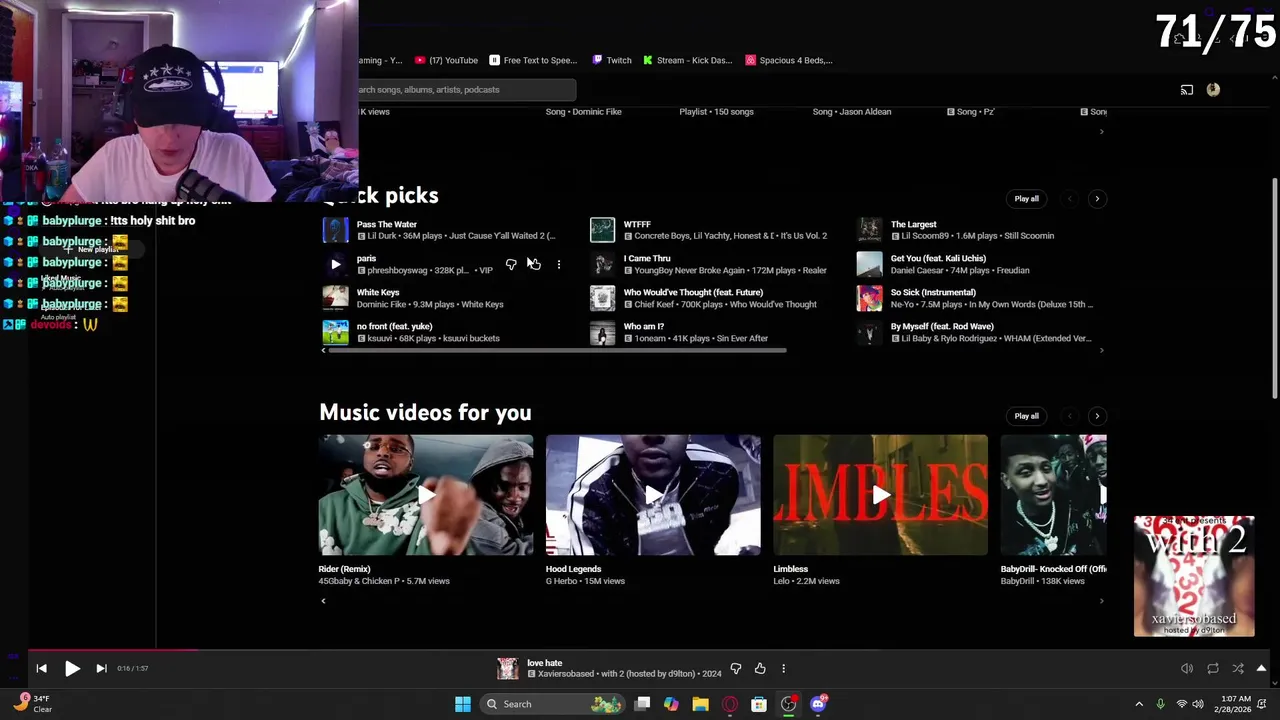Like the paris song in Quick picks

(535, 264)
